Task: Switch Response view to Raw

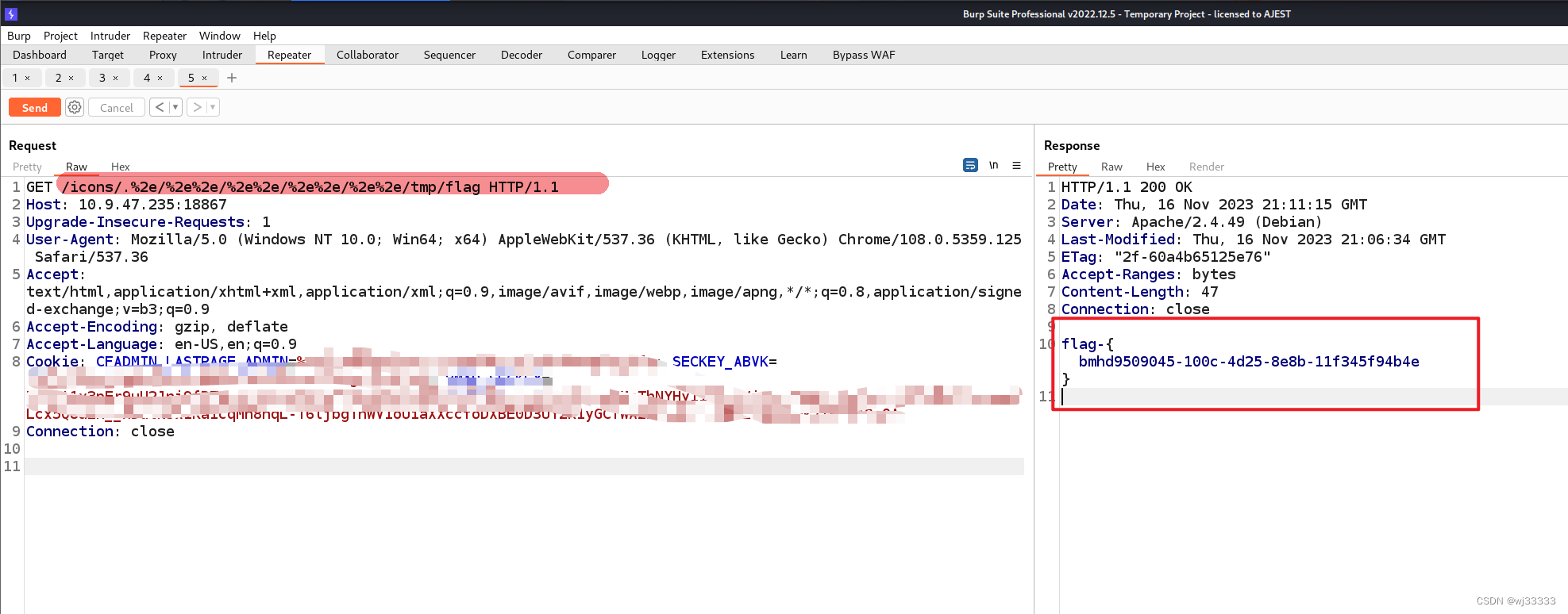Action: pyautogui.click(x=1111, y=167)
